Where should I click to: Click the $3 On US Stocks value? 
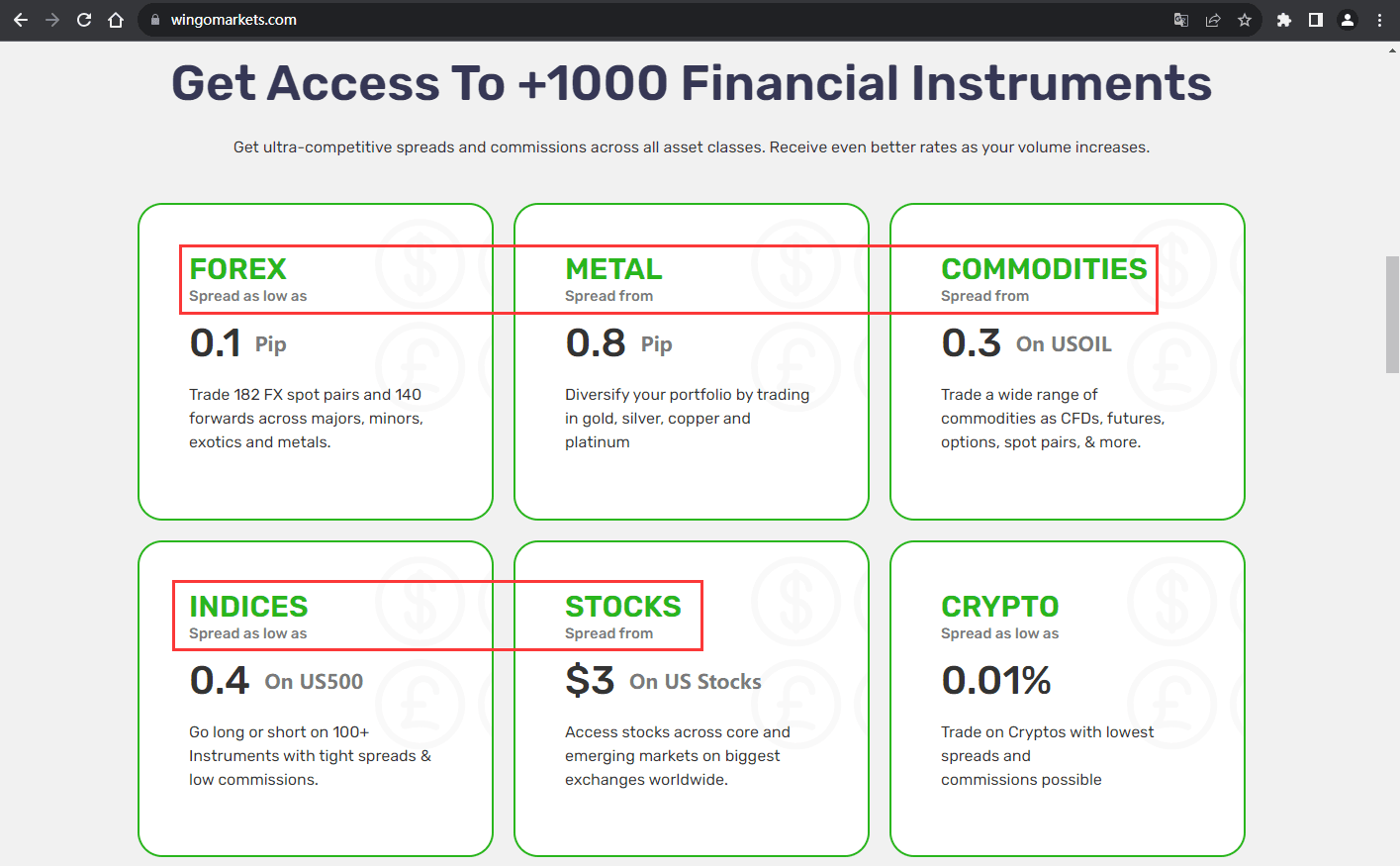[663, 681]
